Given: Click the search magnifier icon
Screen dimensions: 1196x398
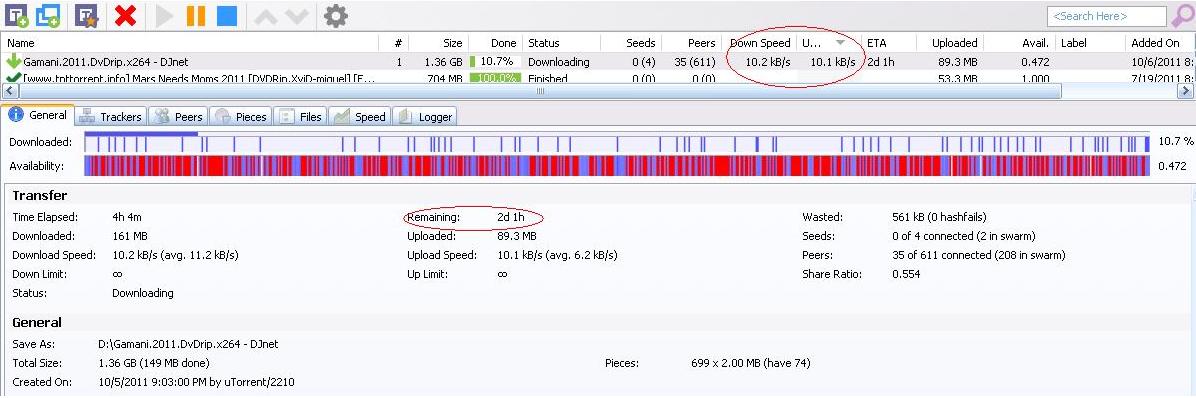Looking at the screenshot, I should [x=1182, y=15].
